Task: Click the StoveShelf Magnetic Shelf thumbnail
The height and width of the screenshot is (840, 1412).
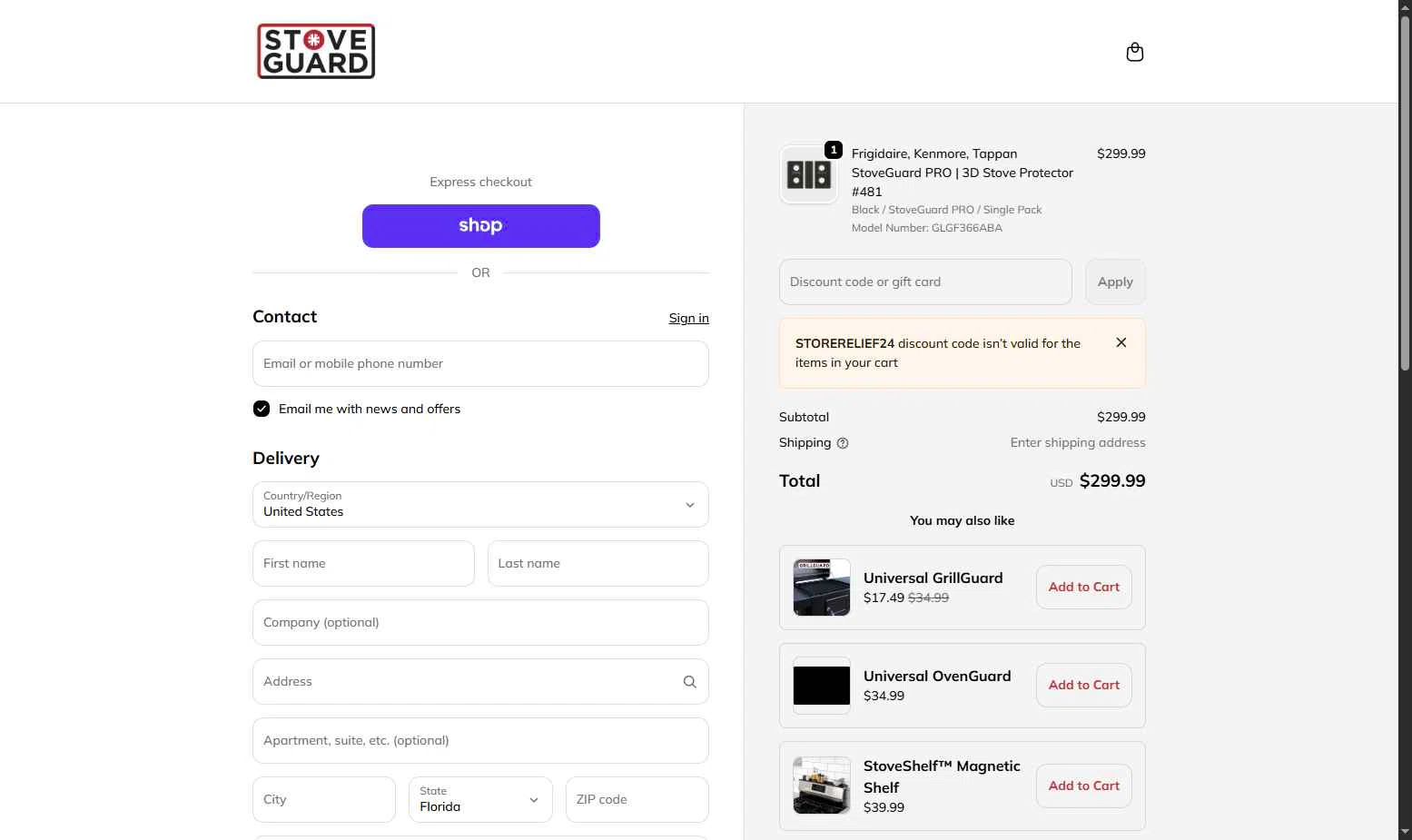Action: click(822, 786)
